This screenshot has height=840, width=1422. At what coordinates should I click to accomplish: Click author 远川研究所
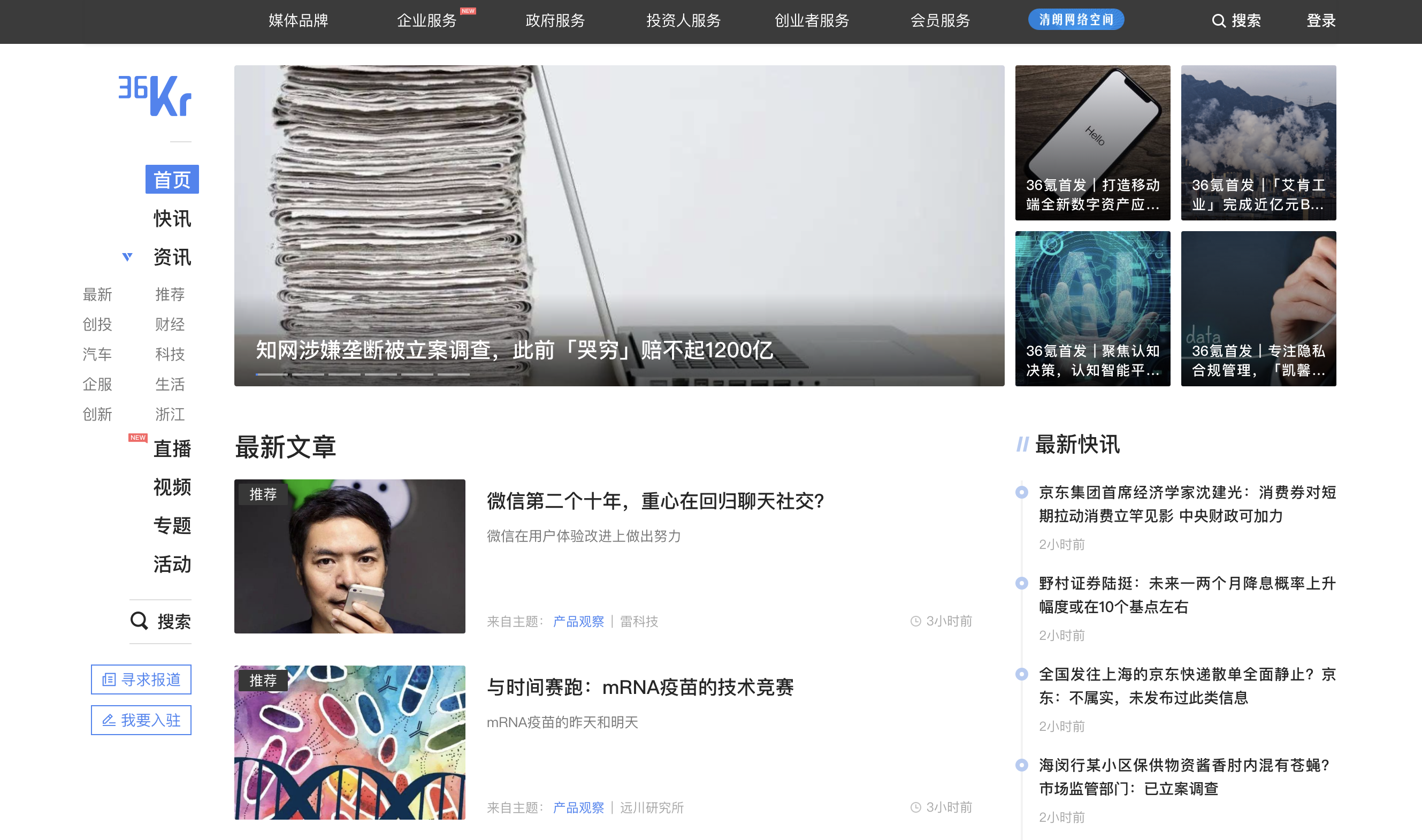tap(652, 808)
